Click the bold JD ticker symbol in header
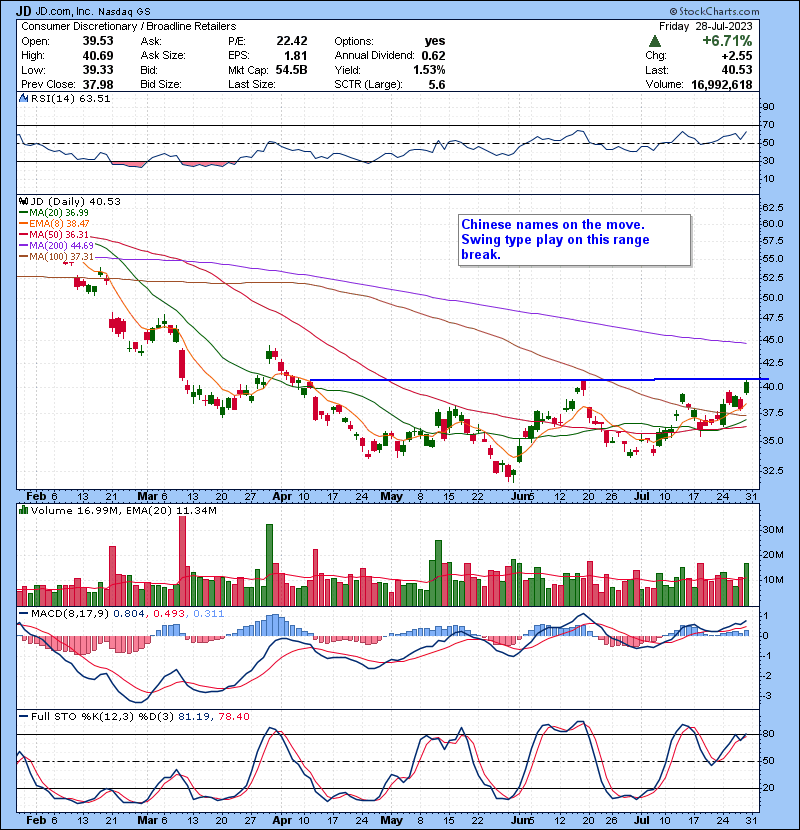800x830 pixels. click(x=23, y=11)
